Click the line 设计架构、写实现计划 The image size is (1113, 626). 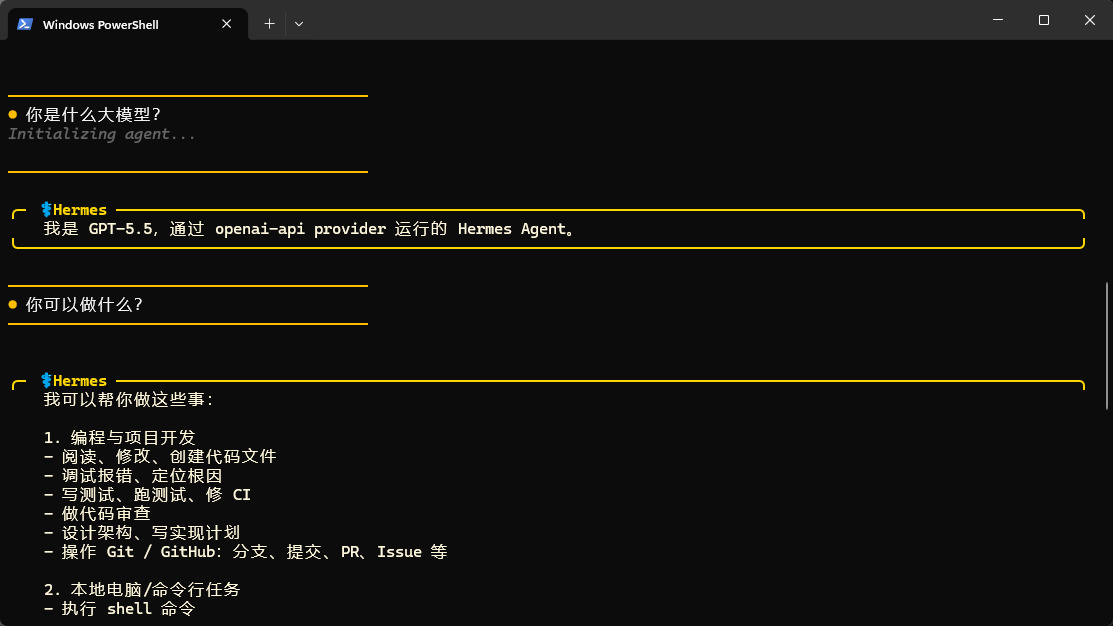point(142,533)
